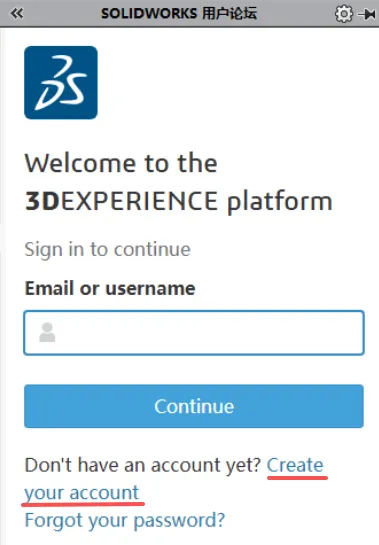The width and height of the screenshot is (379, 545).
Task: Click the word "SOLIDWORKS" in the title bar
Action: point(149,14)
